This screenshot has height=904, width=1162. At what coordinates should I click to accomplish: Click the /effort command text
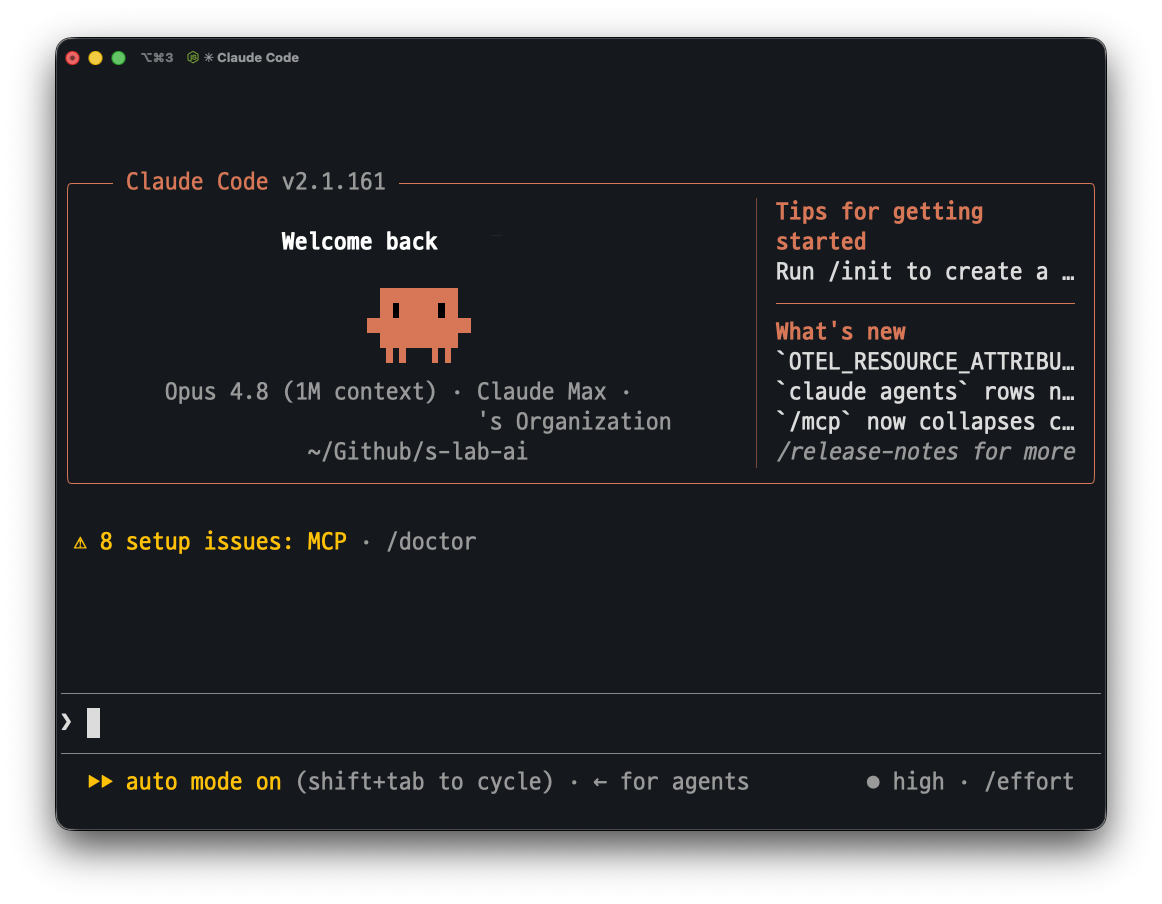point(1029,782)
